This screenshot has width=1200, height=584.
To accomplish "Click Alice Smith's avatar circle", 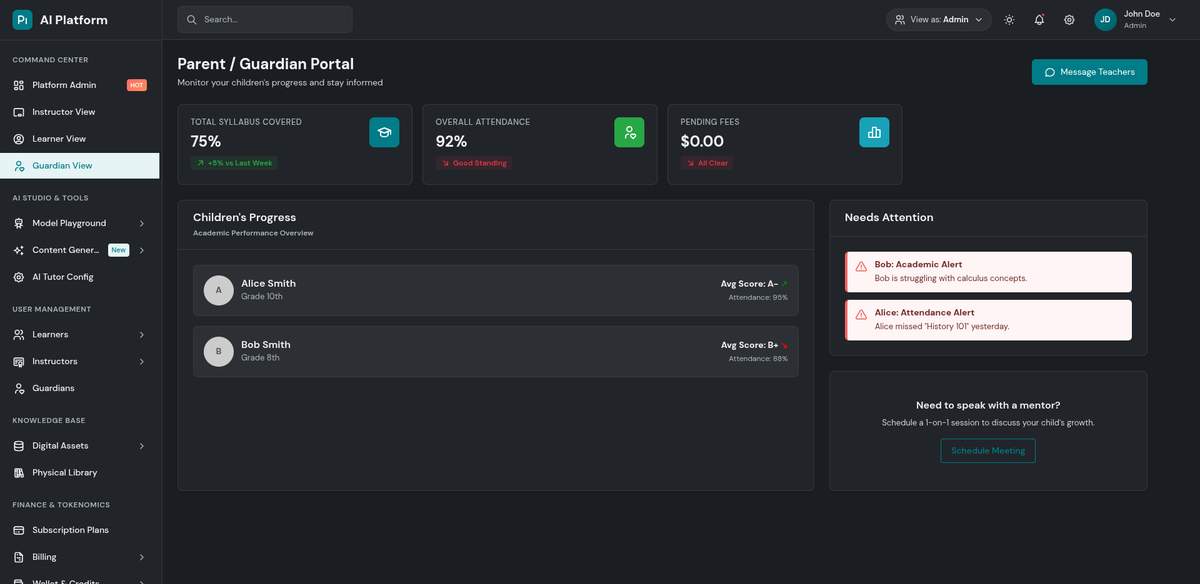I will tap(219, 290).
